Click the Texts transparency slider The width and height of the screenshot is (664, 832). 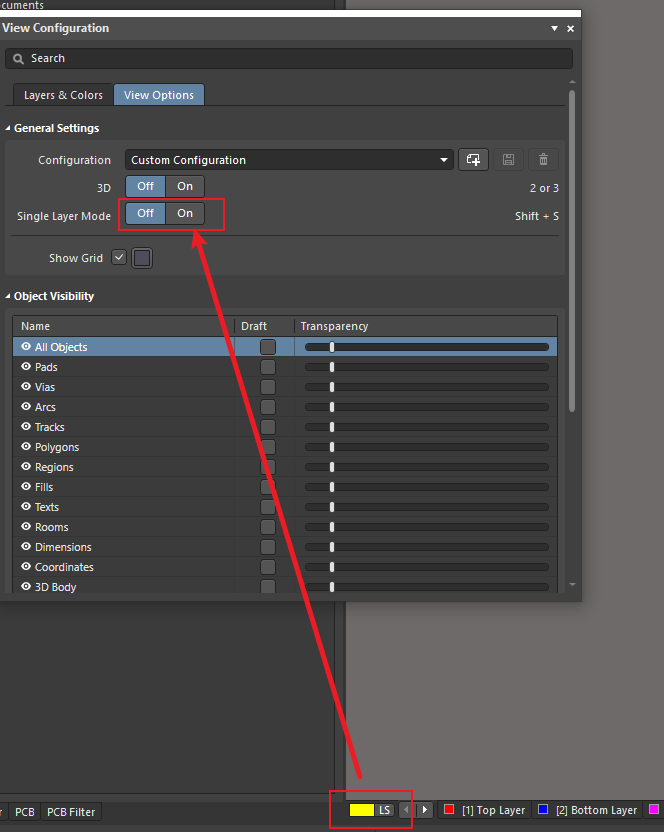point(427,507)
